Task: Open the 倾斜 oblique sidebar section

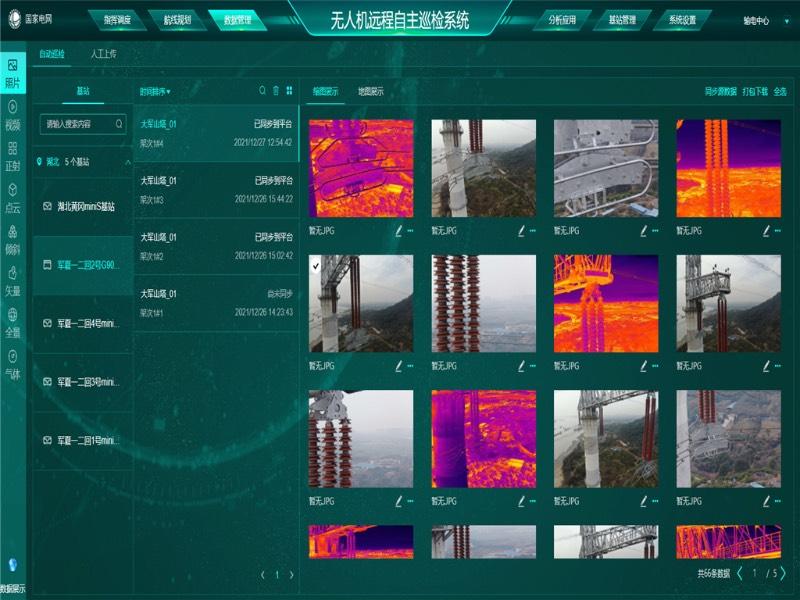Action: (13, 240)
